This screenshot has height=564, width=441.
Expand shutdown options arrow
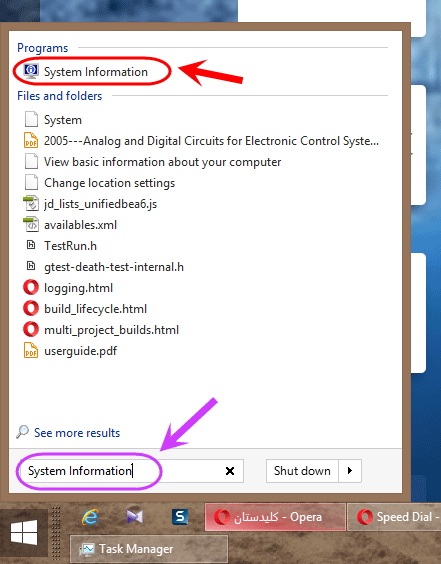pos(350,471)
